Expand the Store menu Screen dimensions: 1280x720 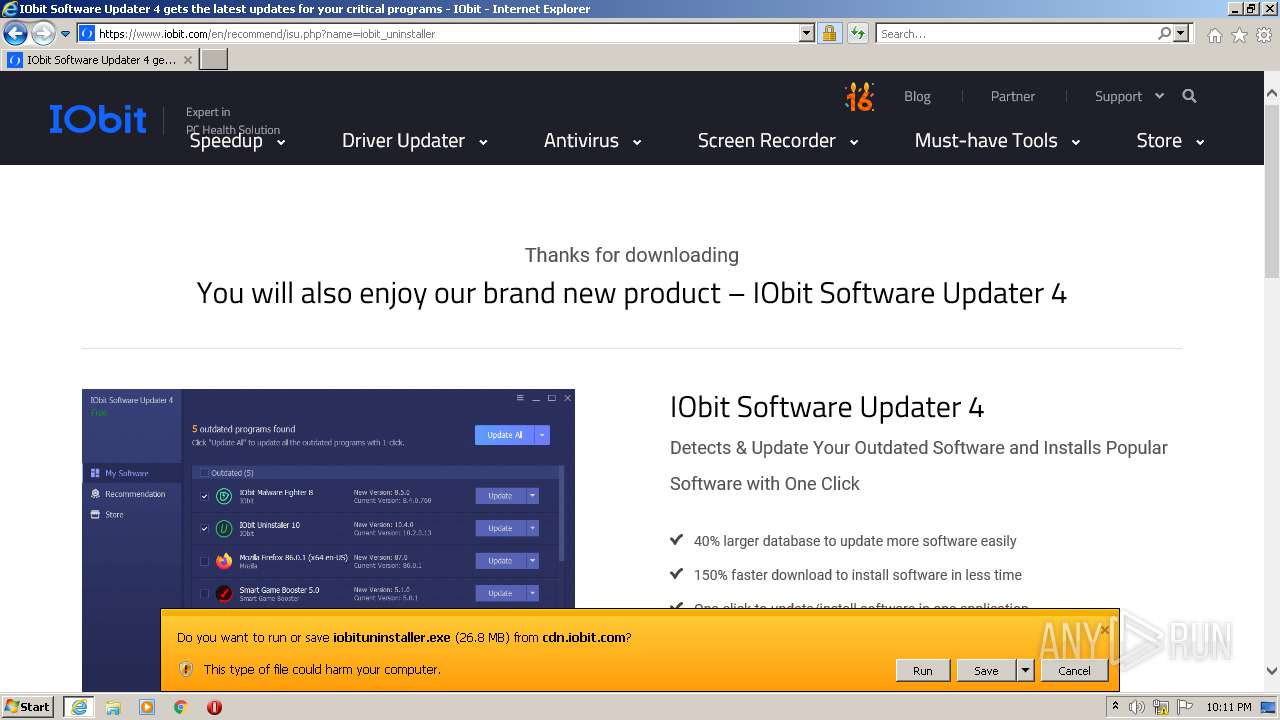coord(1170,141)
